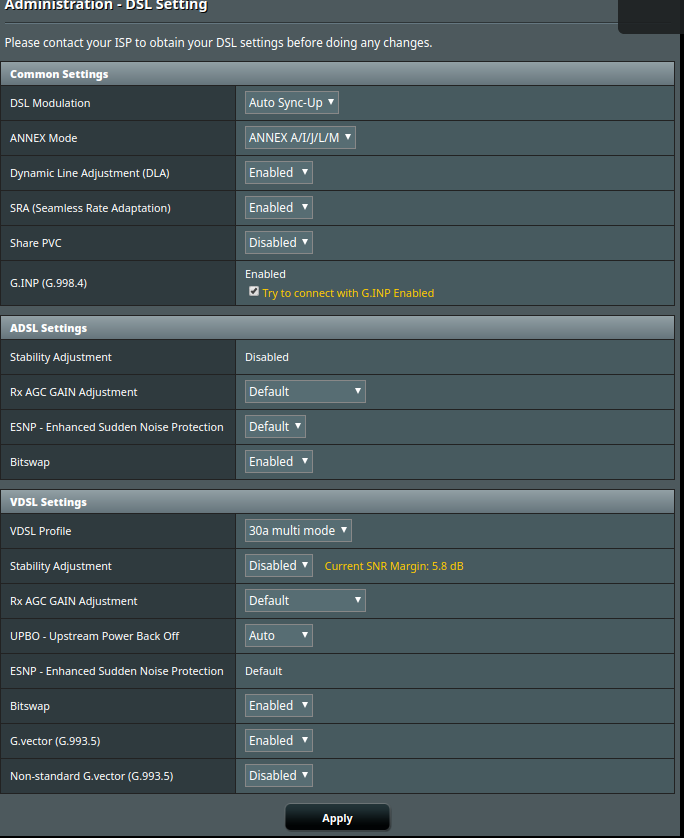This screenshot has width=684, height=838.
Task: Click the Current SNR Margin text
Action: click(394, 566)
